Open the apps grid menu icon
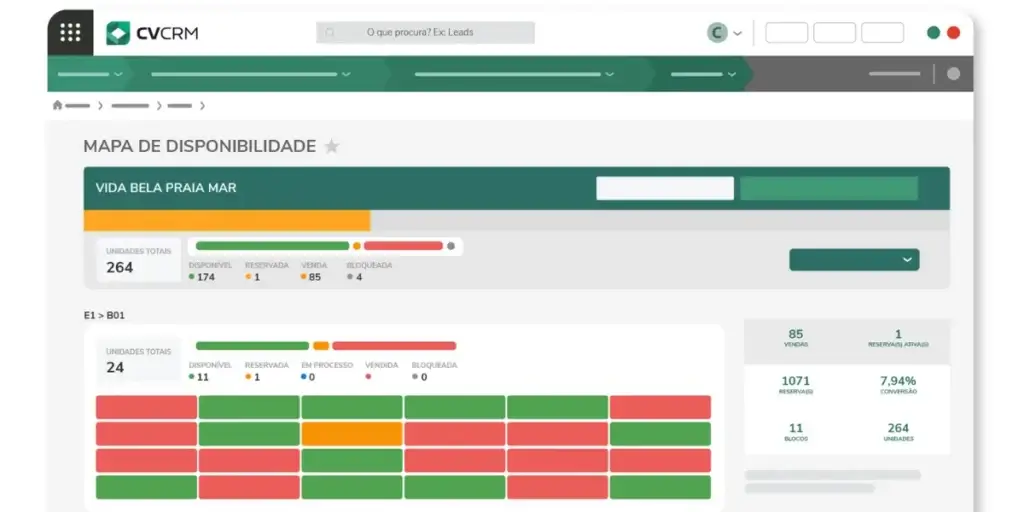 [x=70, y=32]
